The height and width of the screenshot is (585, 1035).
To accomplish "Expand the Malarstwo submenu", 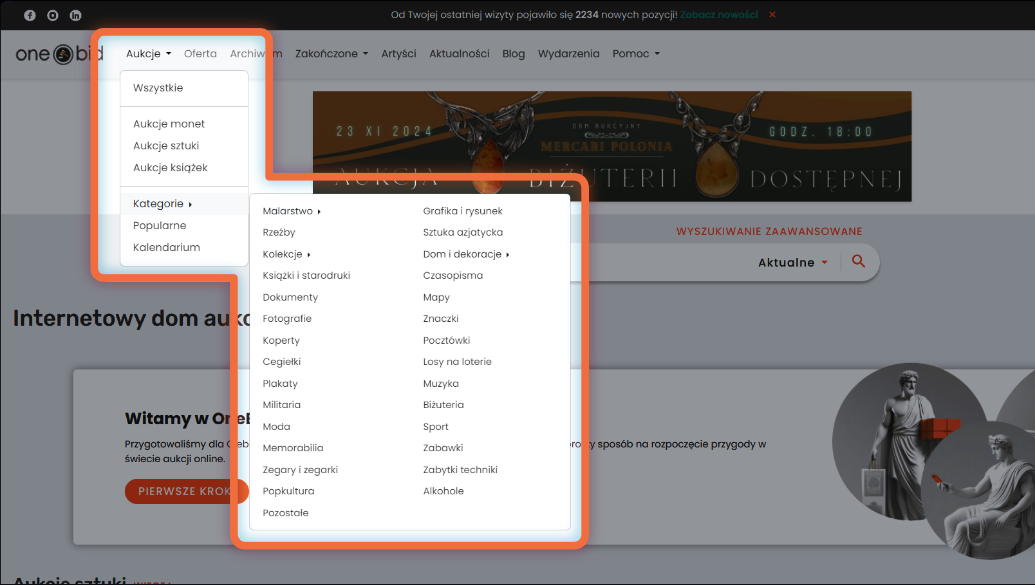I will pos(291,211).
